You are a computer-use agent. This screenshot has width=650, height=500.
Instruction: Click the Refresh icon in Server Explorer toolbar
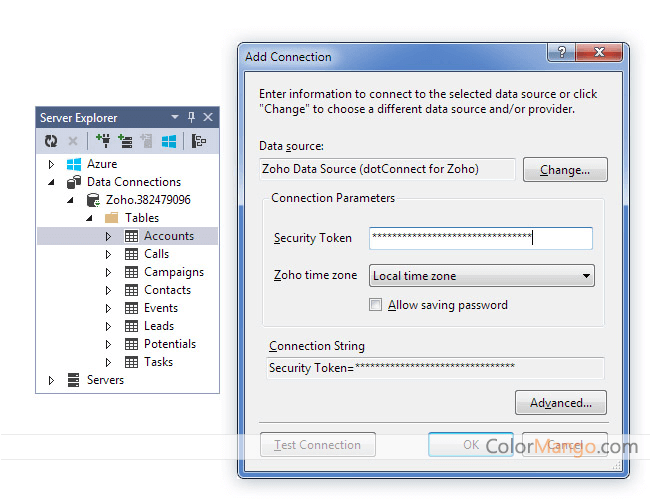pyautogui.click(x=51, y=141)
